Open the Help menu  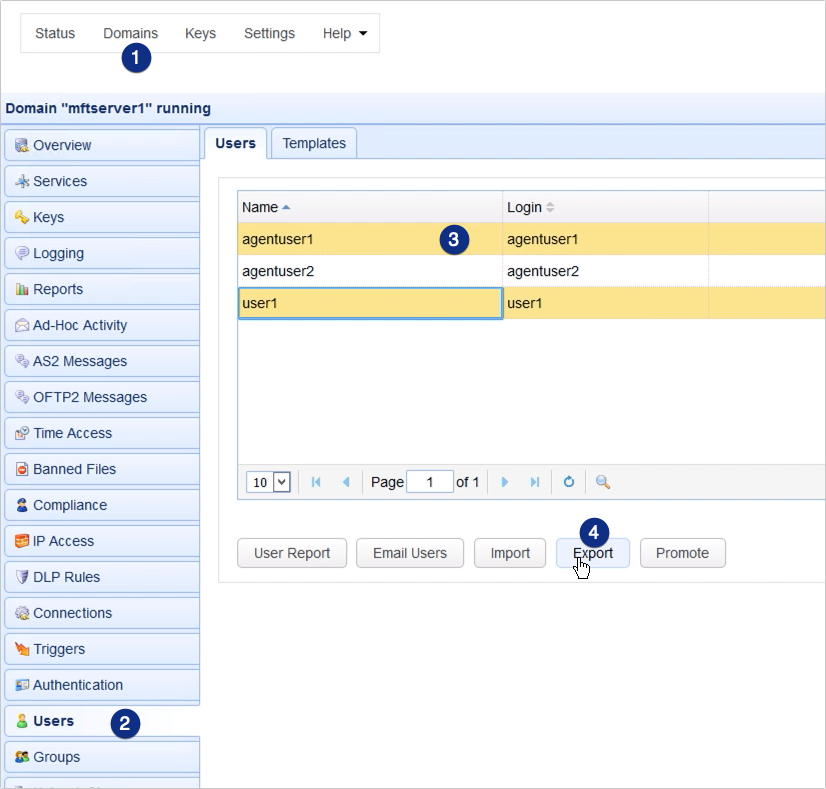(344, 33)
